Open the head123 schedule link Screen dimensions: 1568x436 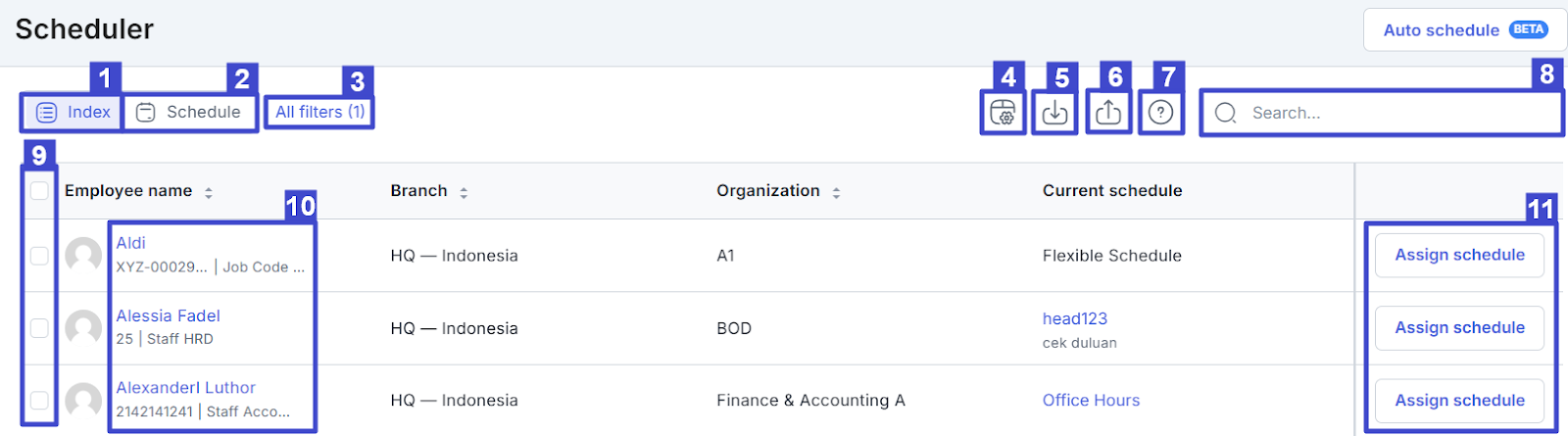tap(1074, 318)
